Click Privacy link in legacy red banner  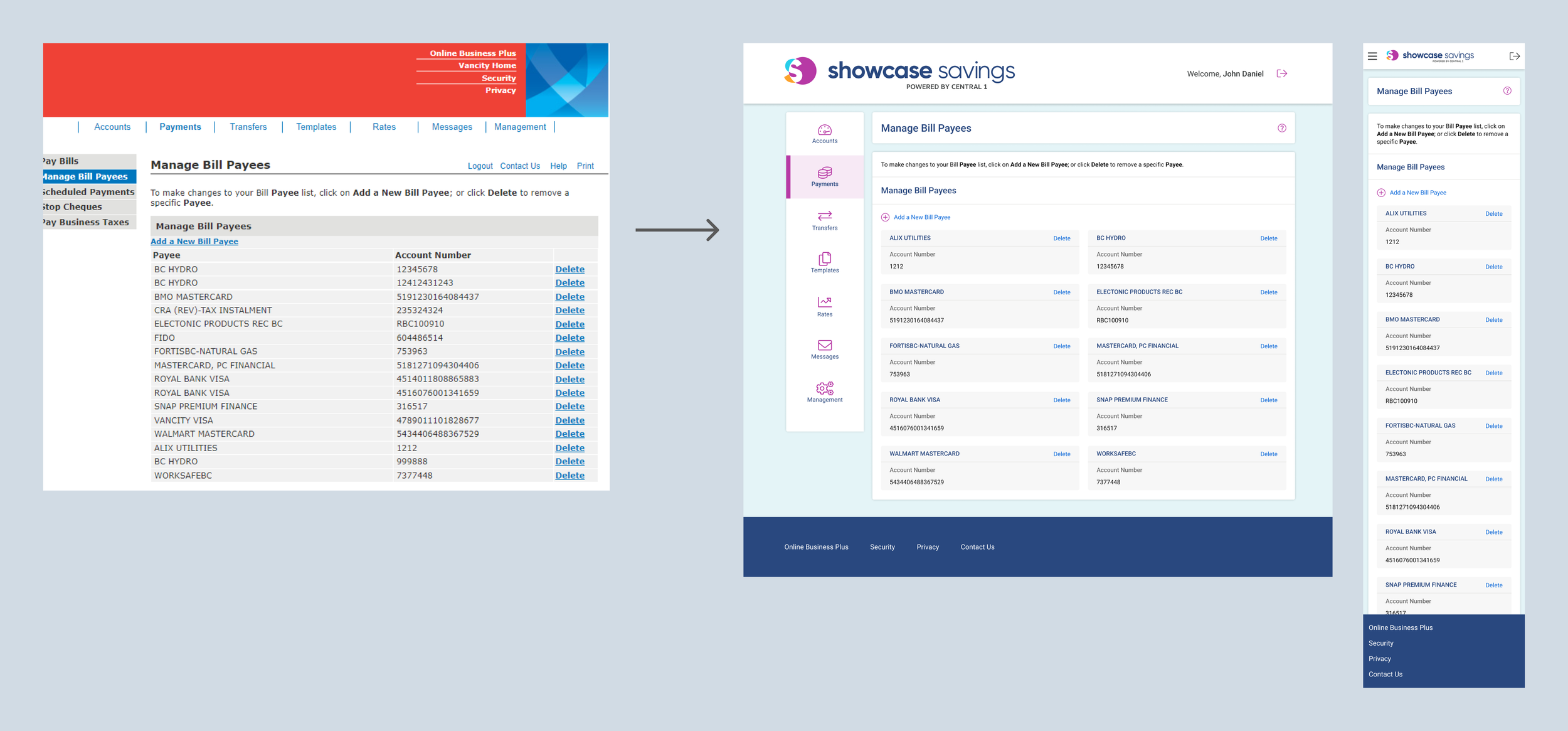pos(501,90)
